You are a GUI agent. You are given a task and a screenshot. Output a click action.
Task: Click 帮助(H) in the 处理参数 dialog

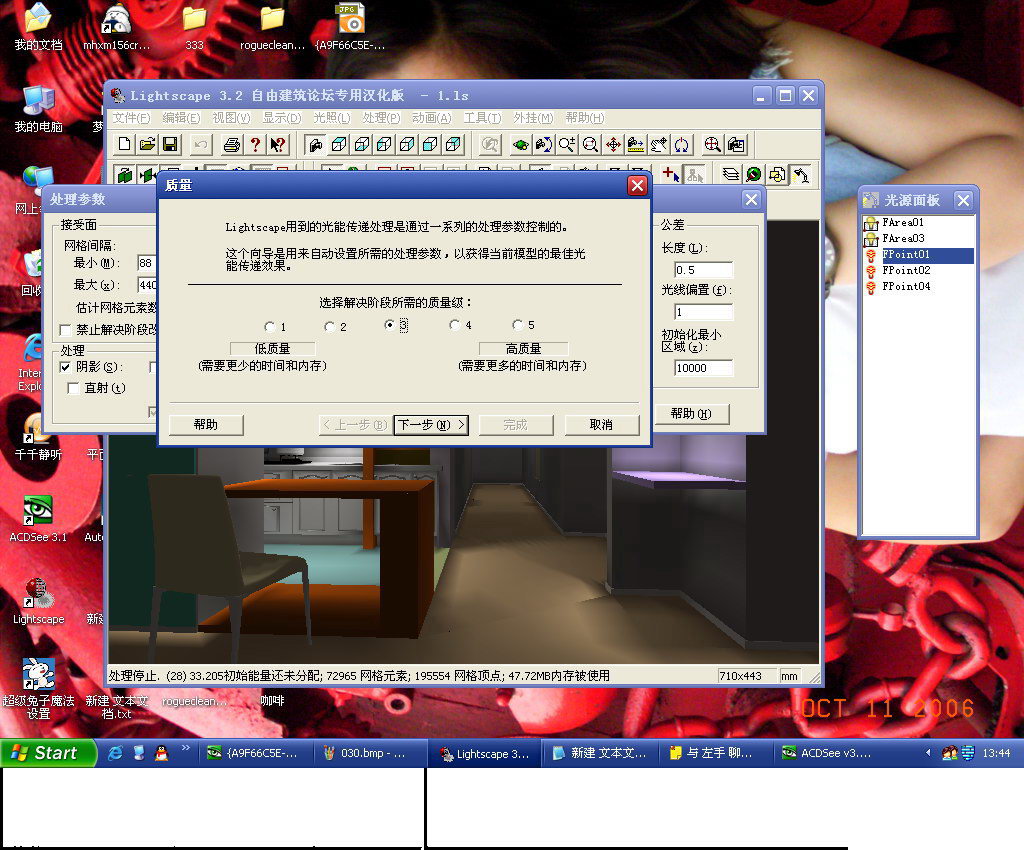pos(691,414)
